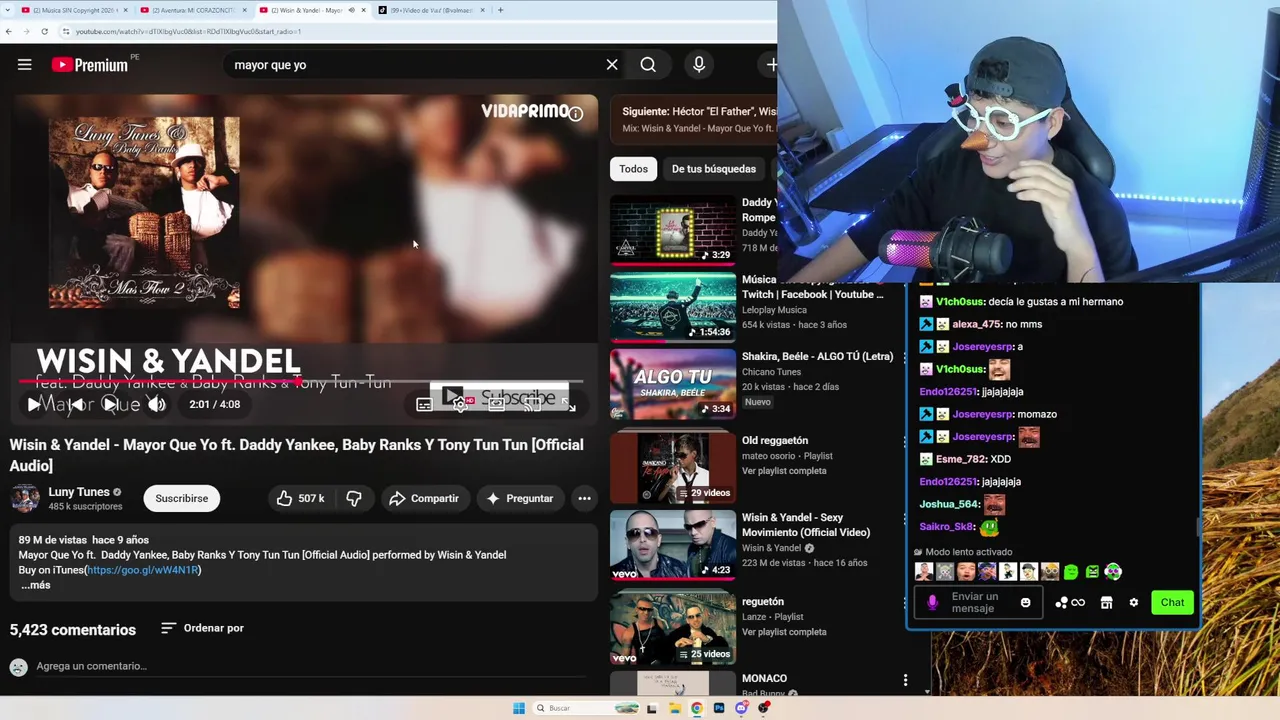Image resolution: width=1280 pixels, height=720 pixels.
Task: Open Ver playlist completa under Old reggaetón
Action: pos(784,471)
